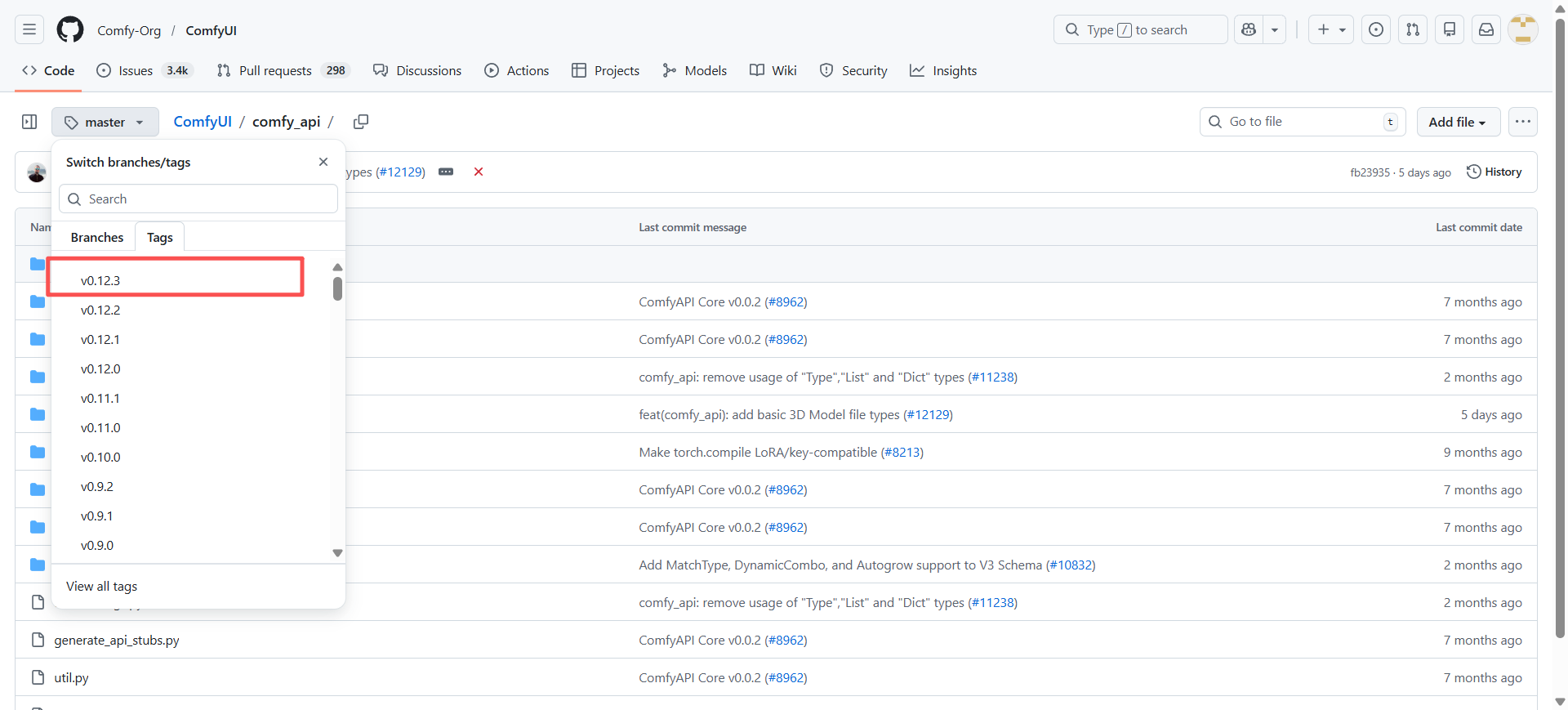
Task: Open the Pull requests tab
Action: click(x=283, y=70)
